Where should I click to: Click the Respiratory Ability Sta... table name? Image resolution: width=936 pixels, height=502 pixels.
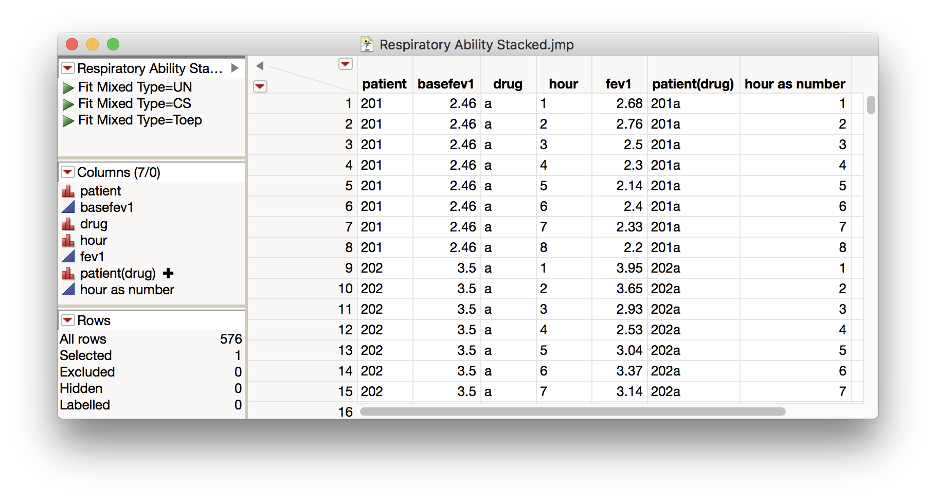(150, 68)
